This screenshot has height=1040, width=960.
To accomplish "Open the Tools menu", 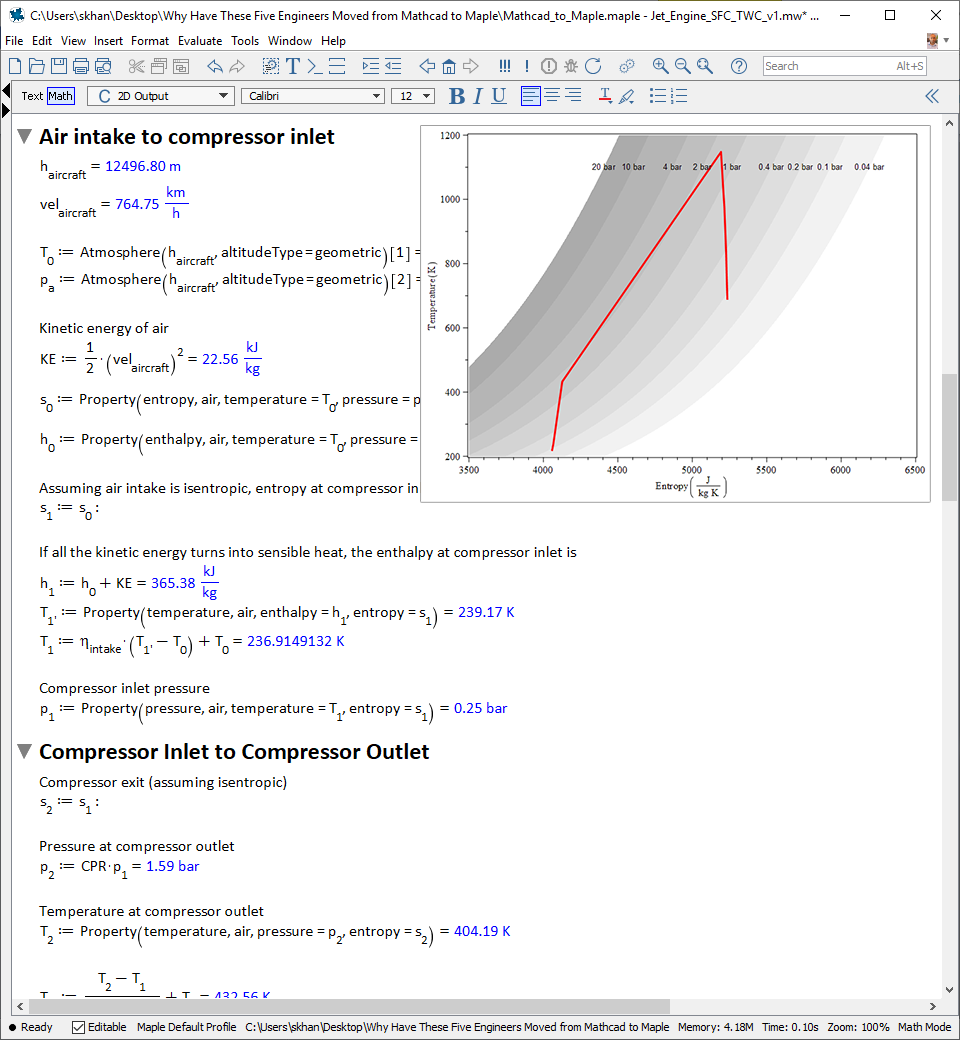I will (245, 41).
